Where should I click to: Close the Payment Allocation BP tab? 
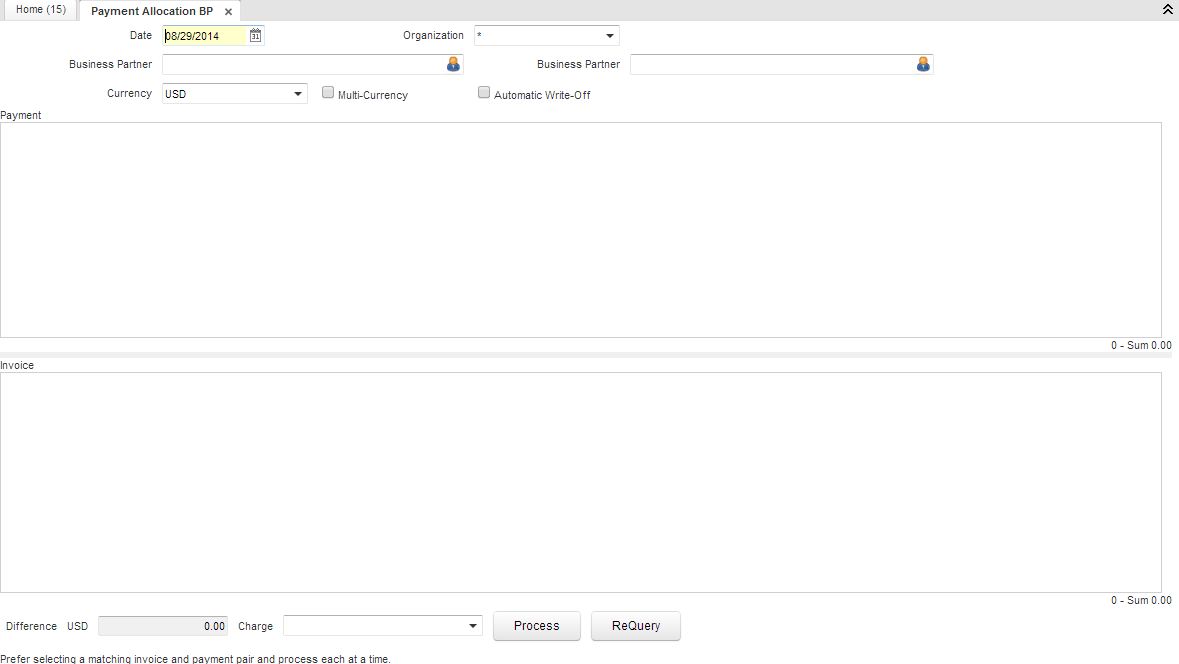pos(228,12)
